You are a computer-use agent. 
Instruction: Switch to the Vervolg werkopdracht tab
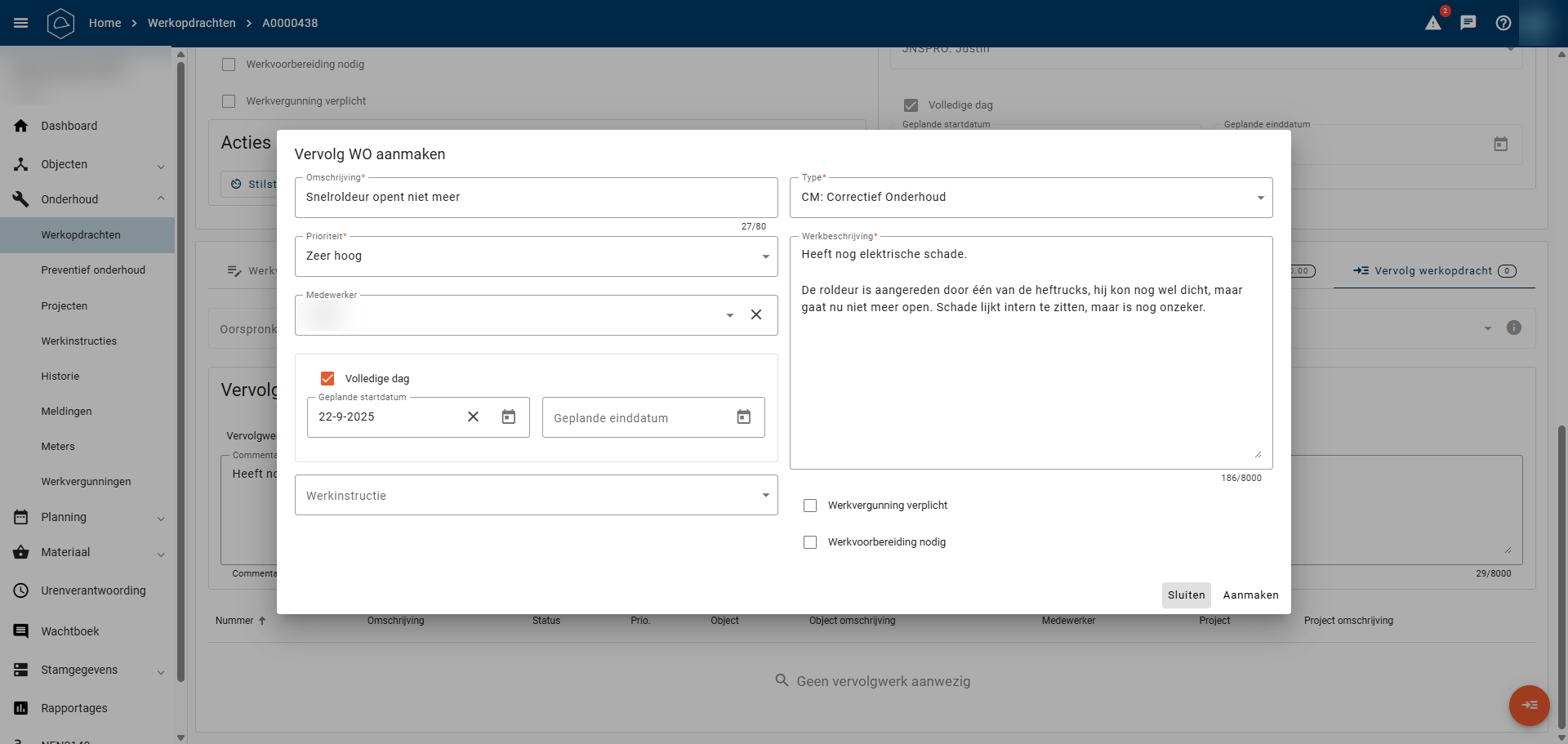[1433, 271]
